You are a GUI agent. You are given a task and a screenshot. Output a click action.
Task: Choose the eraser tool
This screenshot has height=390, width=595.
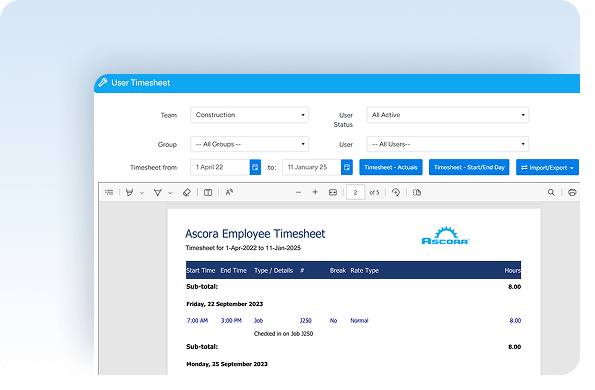click(186, 192)
